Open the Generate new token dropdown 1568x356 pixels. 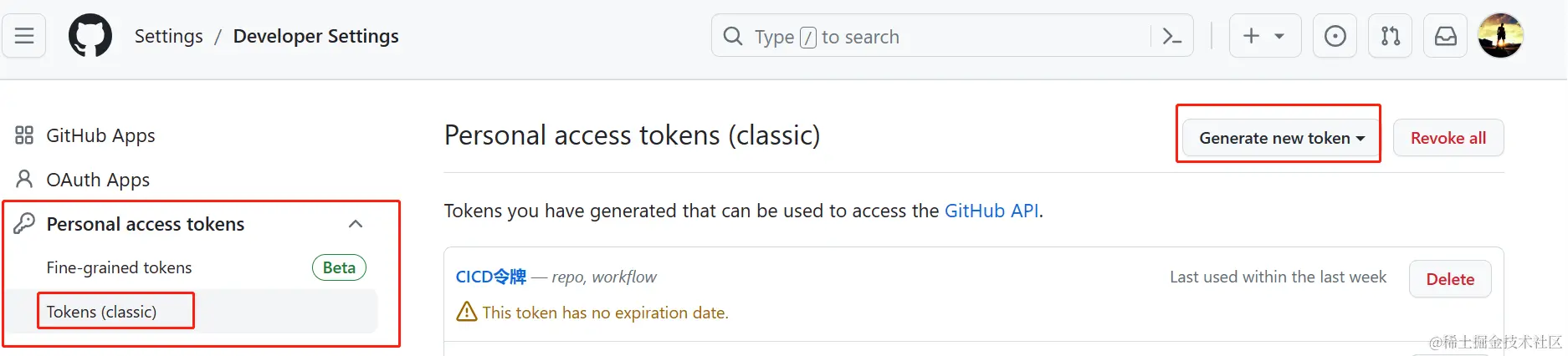click(x=1282, y=138)
